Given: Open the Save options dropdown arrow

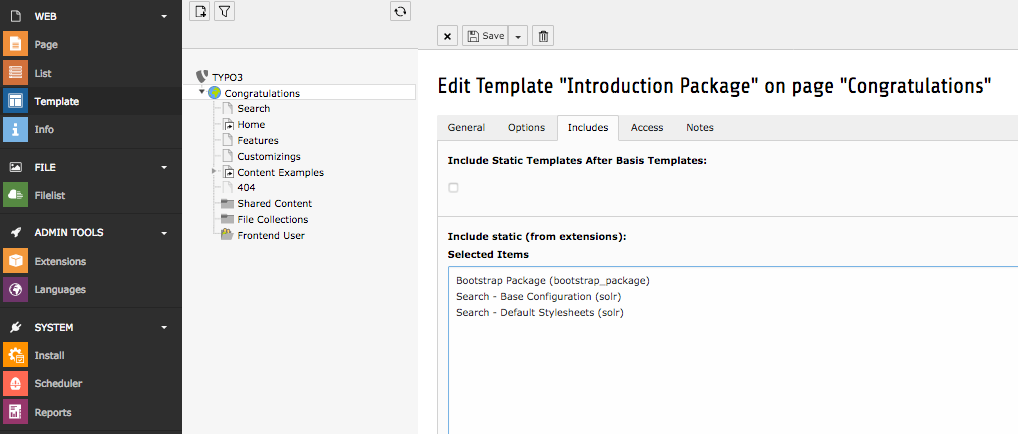Looking at the screenshot, I should [x=517, y=36].
